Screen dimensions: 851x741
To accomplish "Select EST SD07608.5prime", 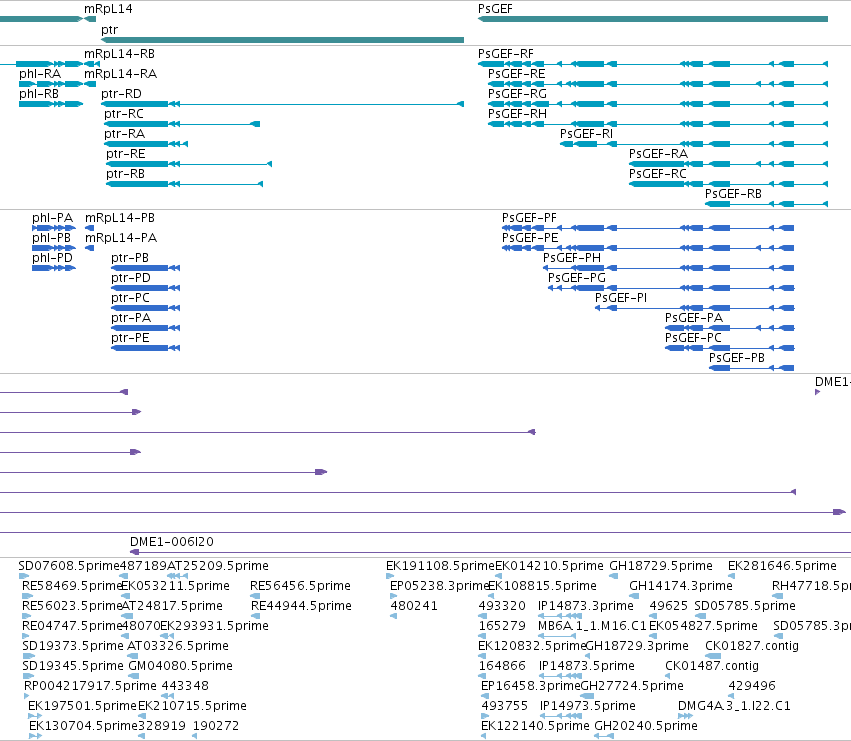I will 68,566.
